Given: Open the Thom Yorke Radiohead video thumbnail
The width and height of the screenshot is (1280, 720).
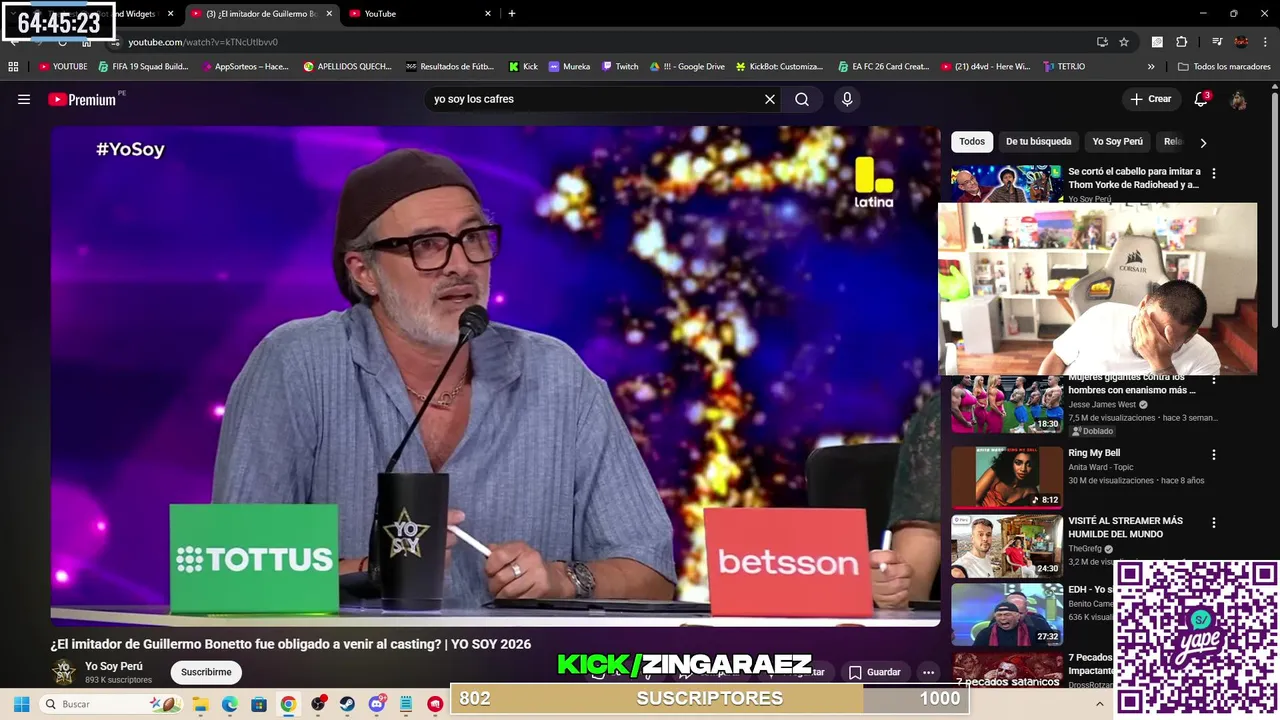Looking at the screenshot, I should click(x=1006, y=184).
